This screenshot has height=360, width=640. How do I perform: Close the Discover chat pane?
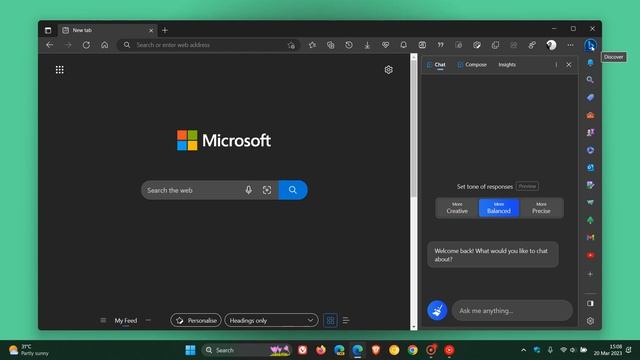click(569, 64)
